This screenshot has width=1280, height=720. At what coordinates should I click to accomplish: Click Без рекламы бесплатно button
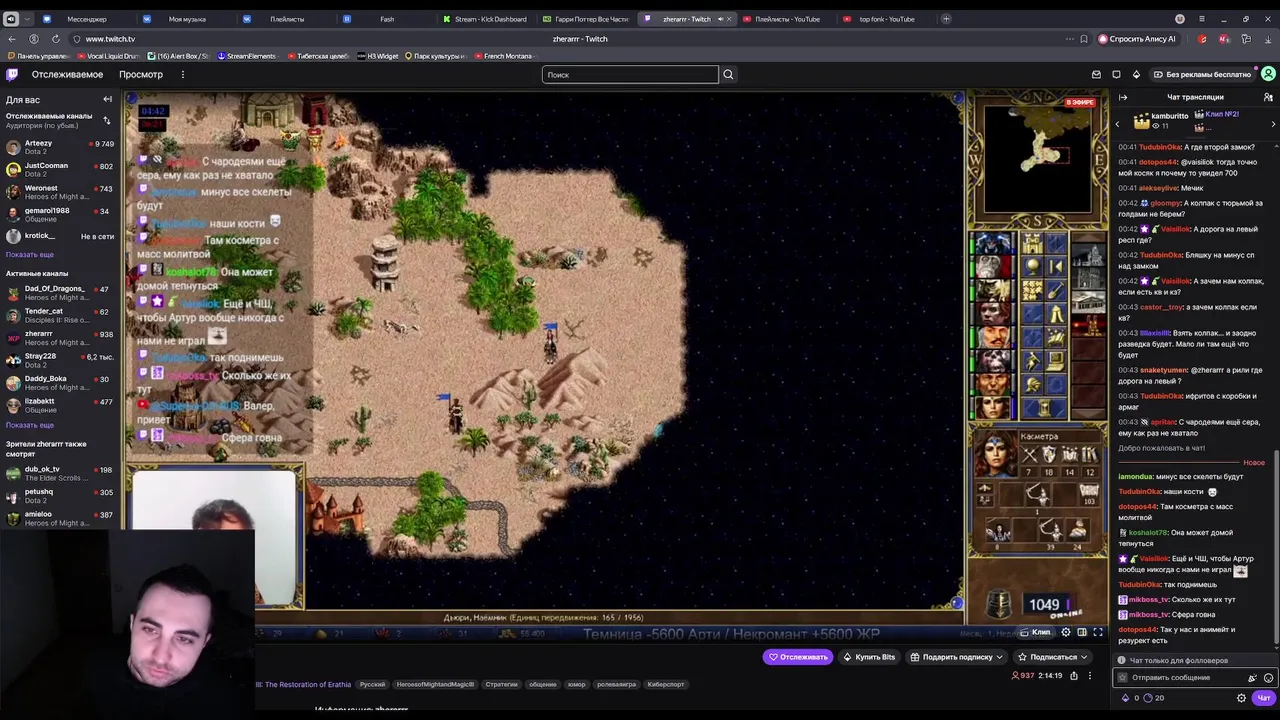click(x=1202, y=74)
